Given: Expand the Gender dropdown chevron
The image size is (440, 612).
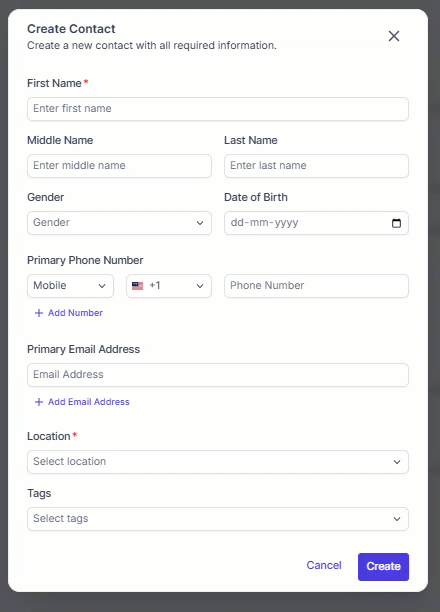Looking at the screenshot, I should pos(200,223).
